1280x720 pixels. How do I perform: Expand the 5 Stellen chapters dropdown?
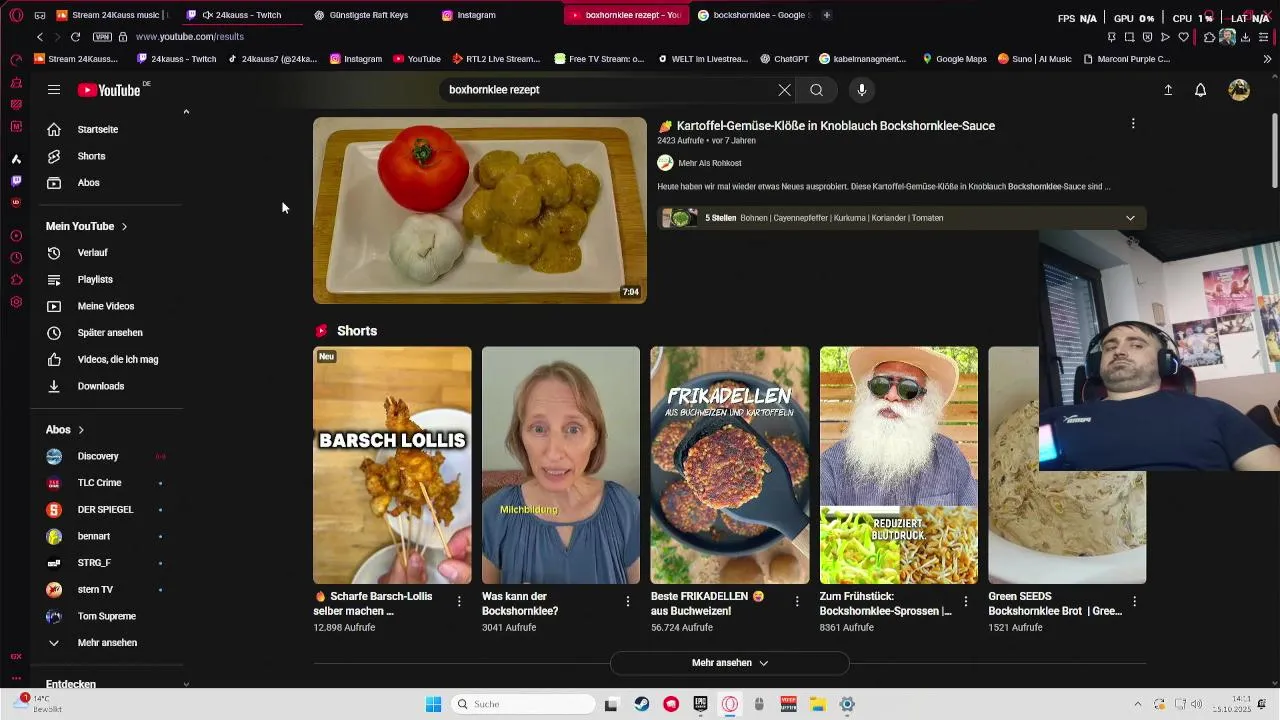pos(1130,218)
